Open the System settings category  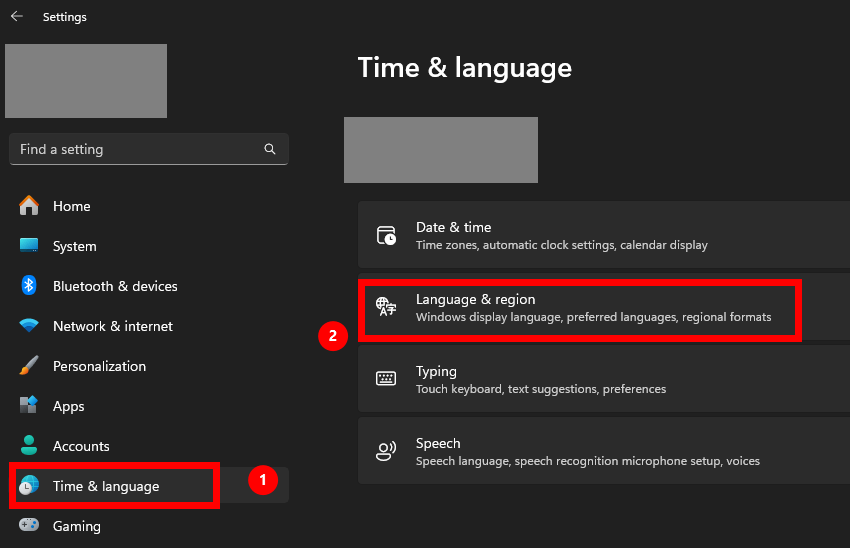[74, 246]
